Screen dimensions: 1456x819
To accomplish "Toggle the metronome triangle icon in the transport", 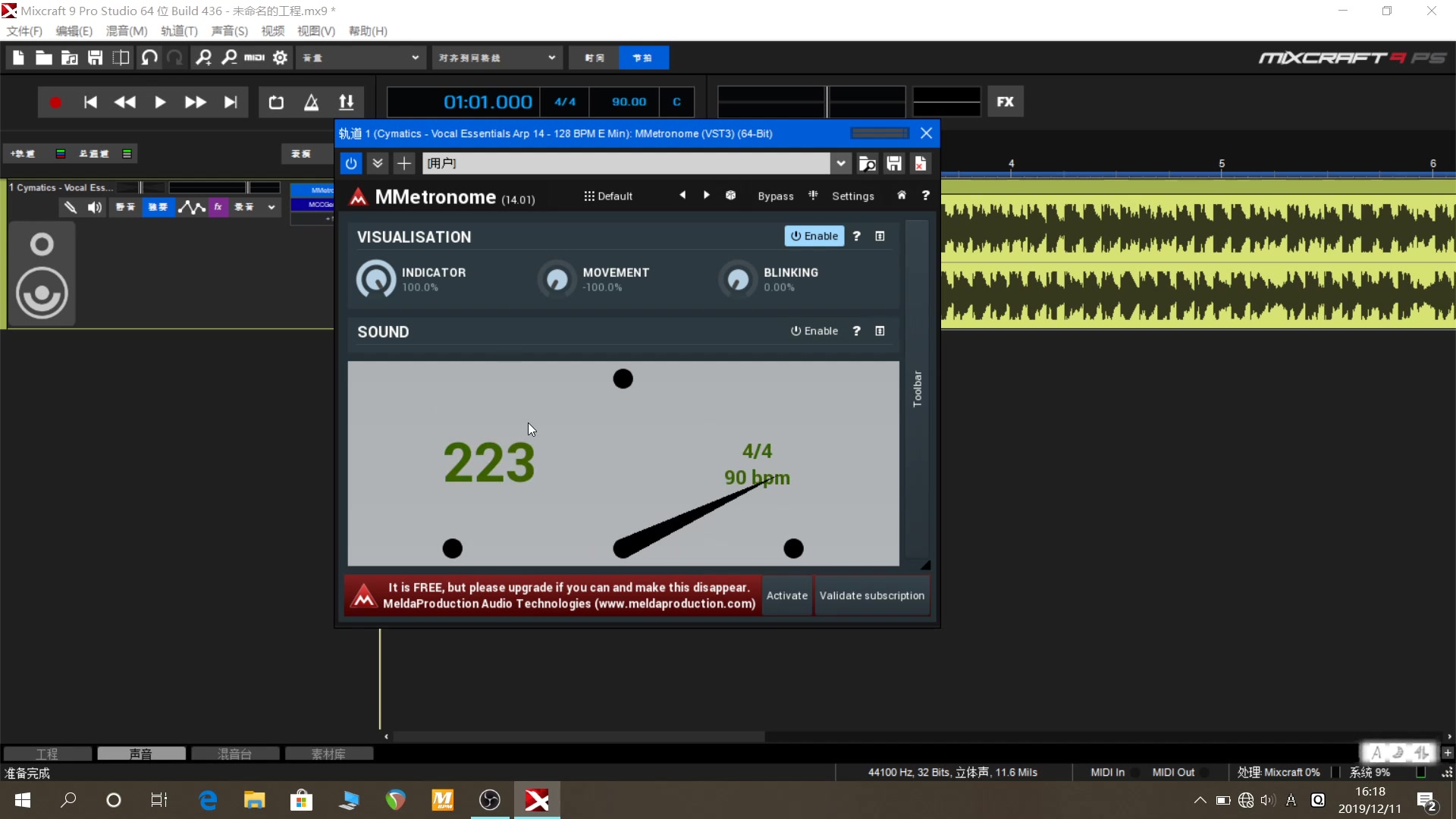I will pos(311,102).
